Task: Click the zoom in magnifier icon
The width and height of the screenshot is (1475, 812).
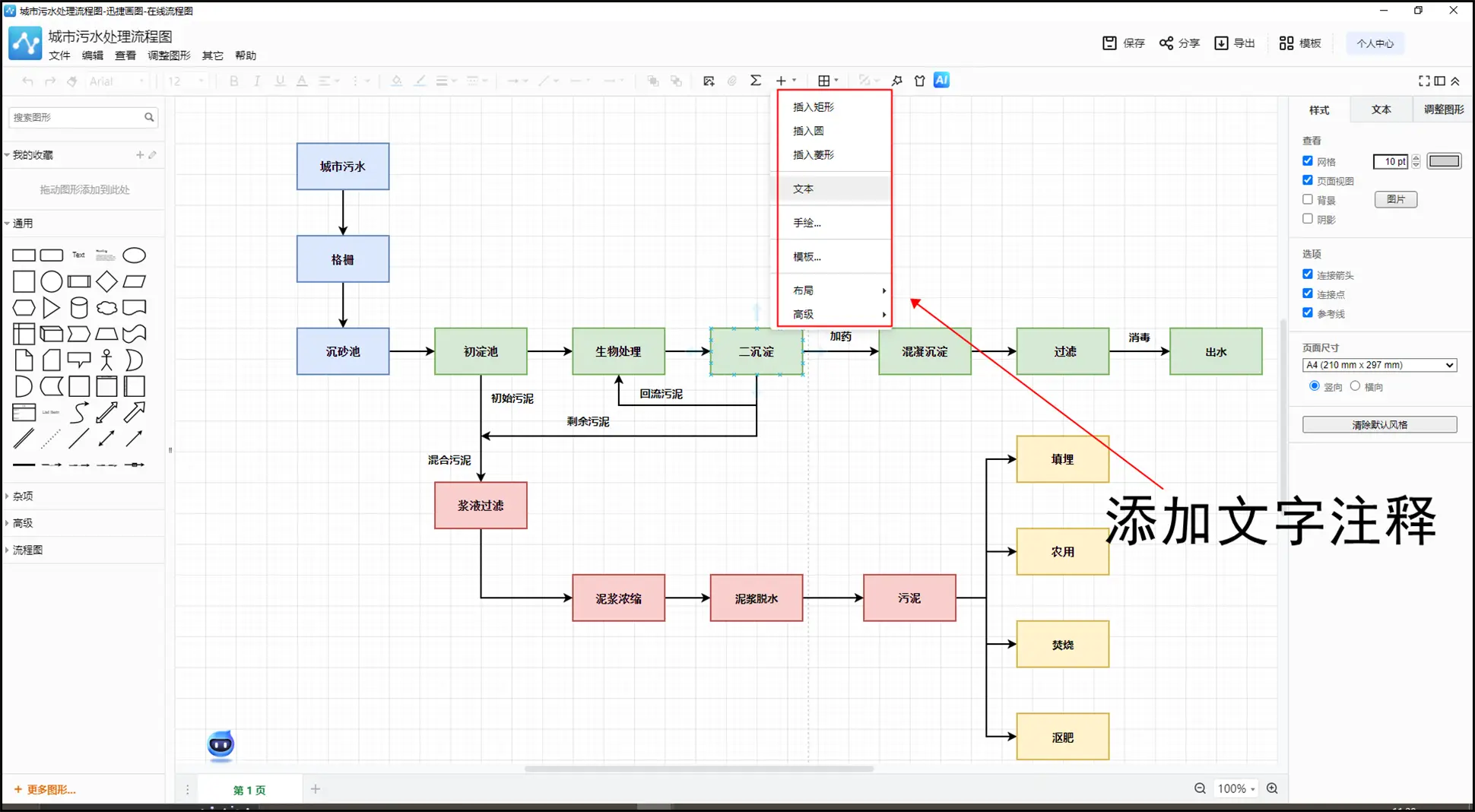Action: click(1272, 788)
